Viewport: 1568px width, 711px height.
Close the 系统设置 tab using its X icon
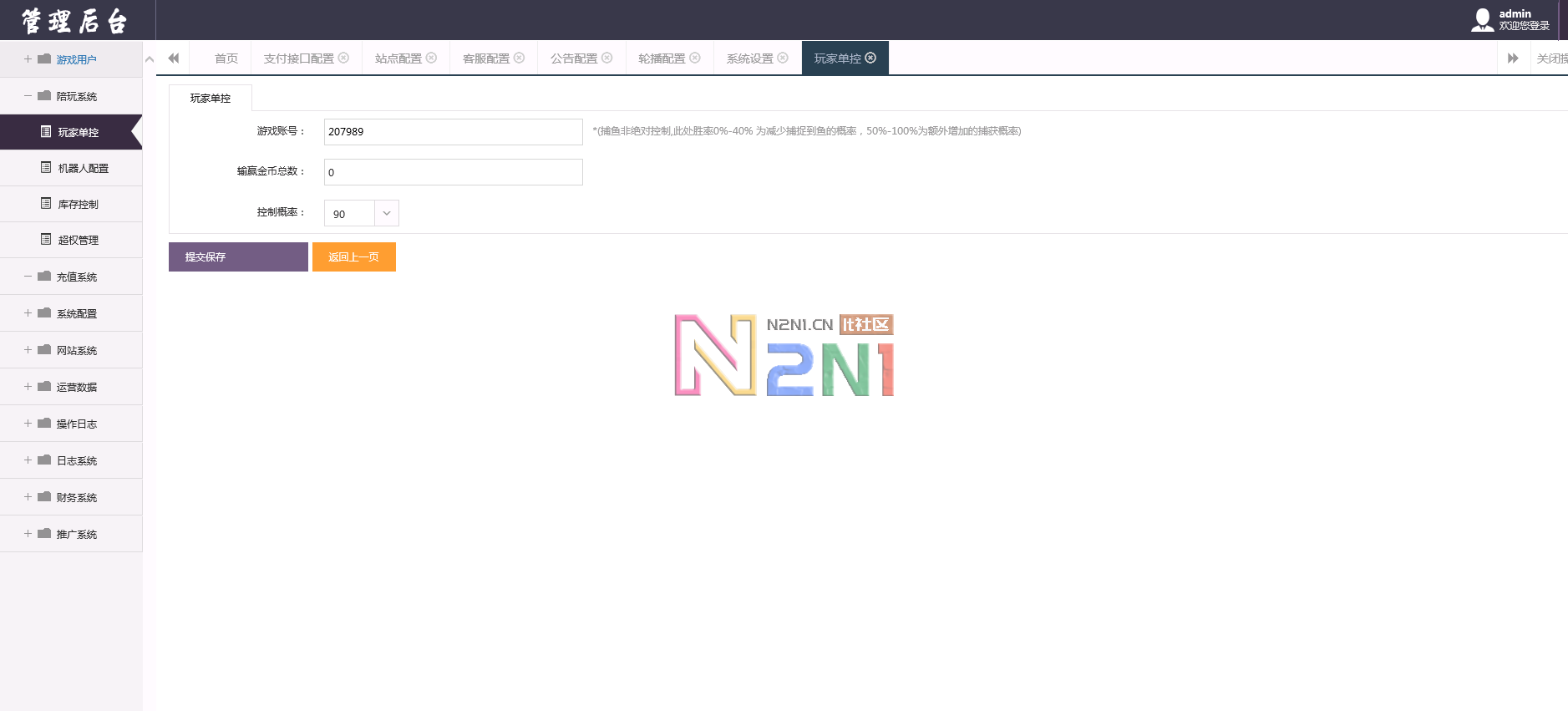pyautogui.click(x=783, y=58)
